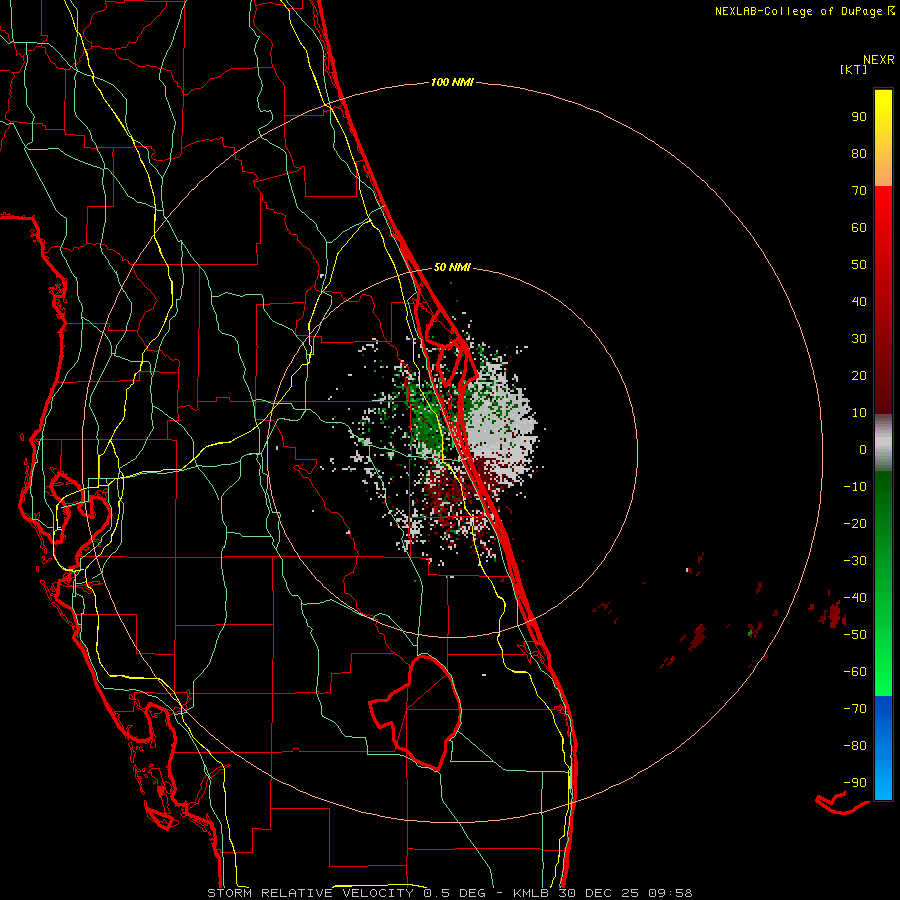Select the positive 50 knot scale label
The height and width of the screenshot is (900, 900).
[859, 265]
